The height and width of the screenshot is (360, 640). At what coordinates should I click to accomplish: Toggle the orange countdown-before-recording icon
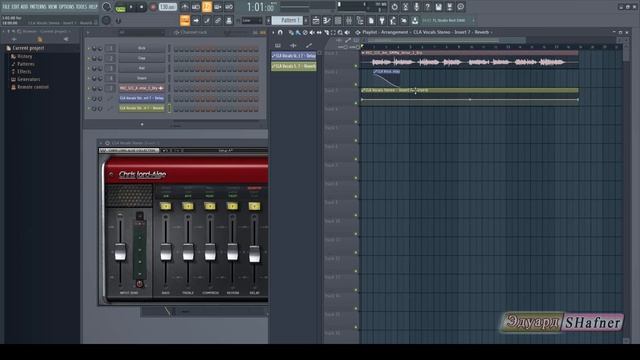tap(207, 7)
